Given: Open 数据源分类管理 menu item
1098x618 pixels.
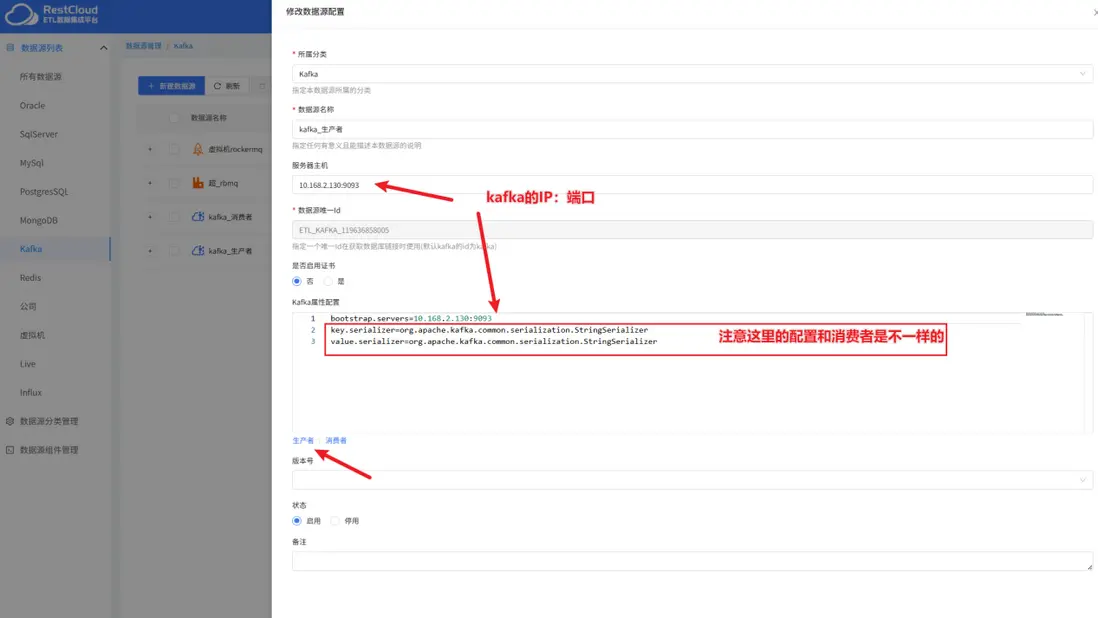Looking at the screenshot, I should point(49,421).
